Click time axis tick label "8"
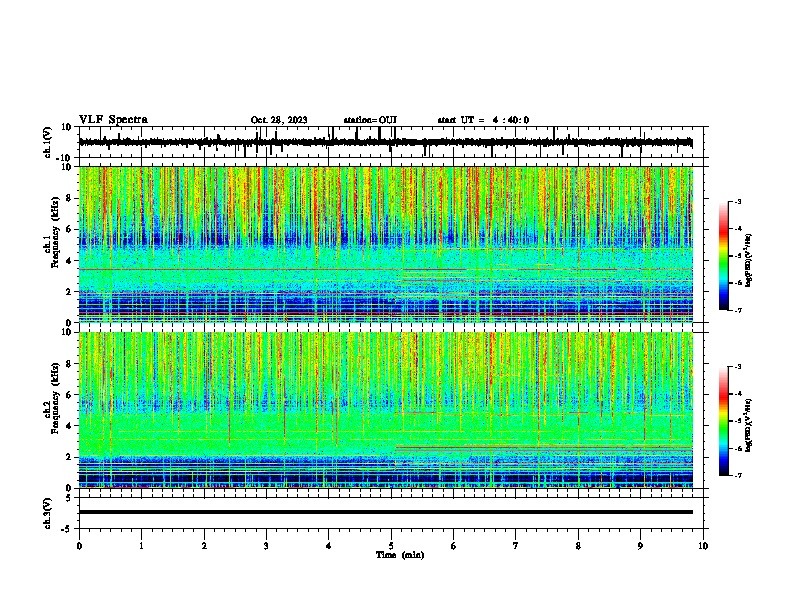This screenshot has width=792, height=612. 578,546
